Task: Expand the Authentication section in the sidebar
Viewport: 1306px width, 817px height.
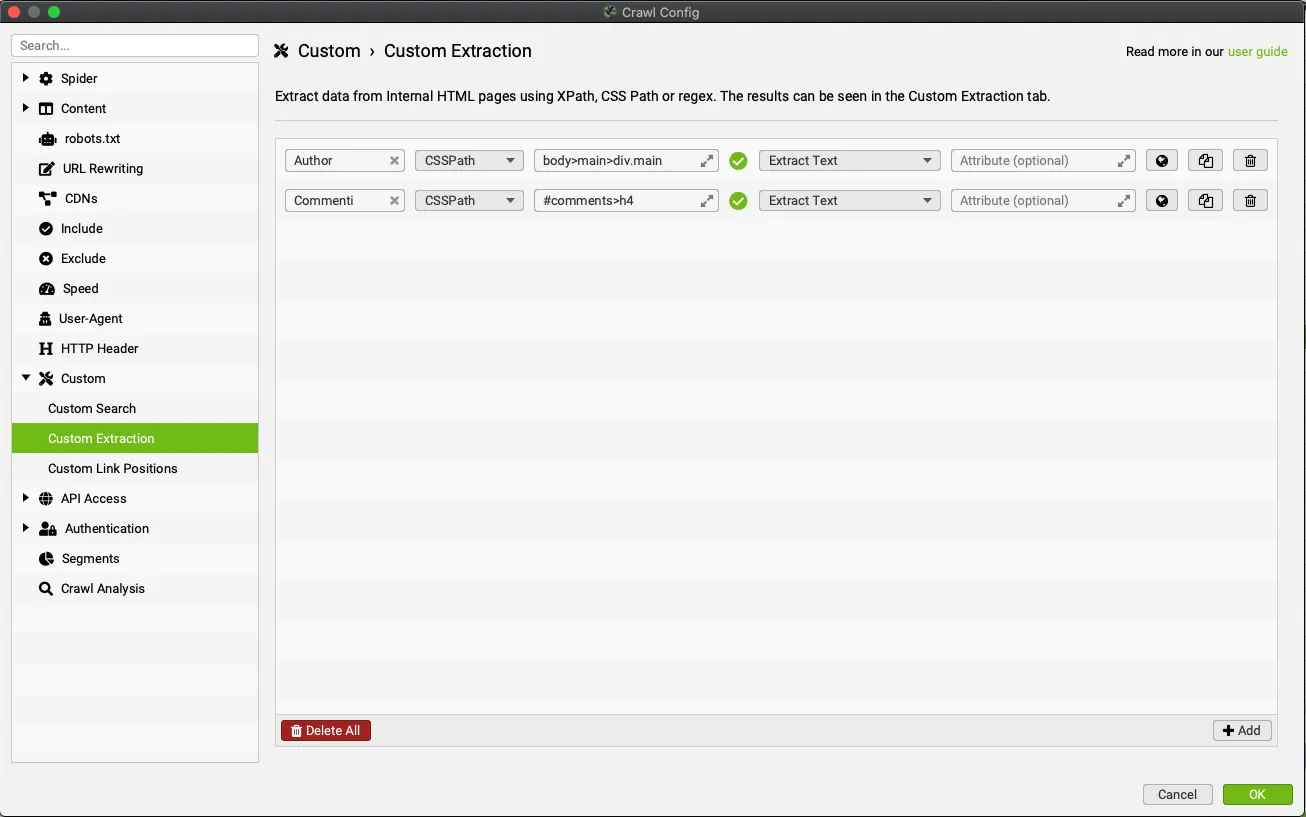Action: [25, 528]
